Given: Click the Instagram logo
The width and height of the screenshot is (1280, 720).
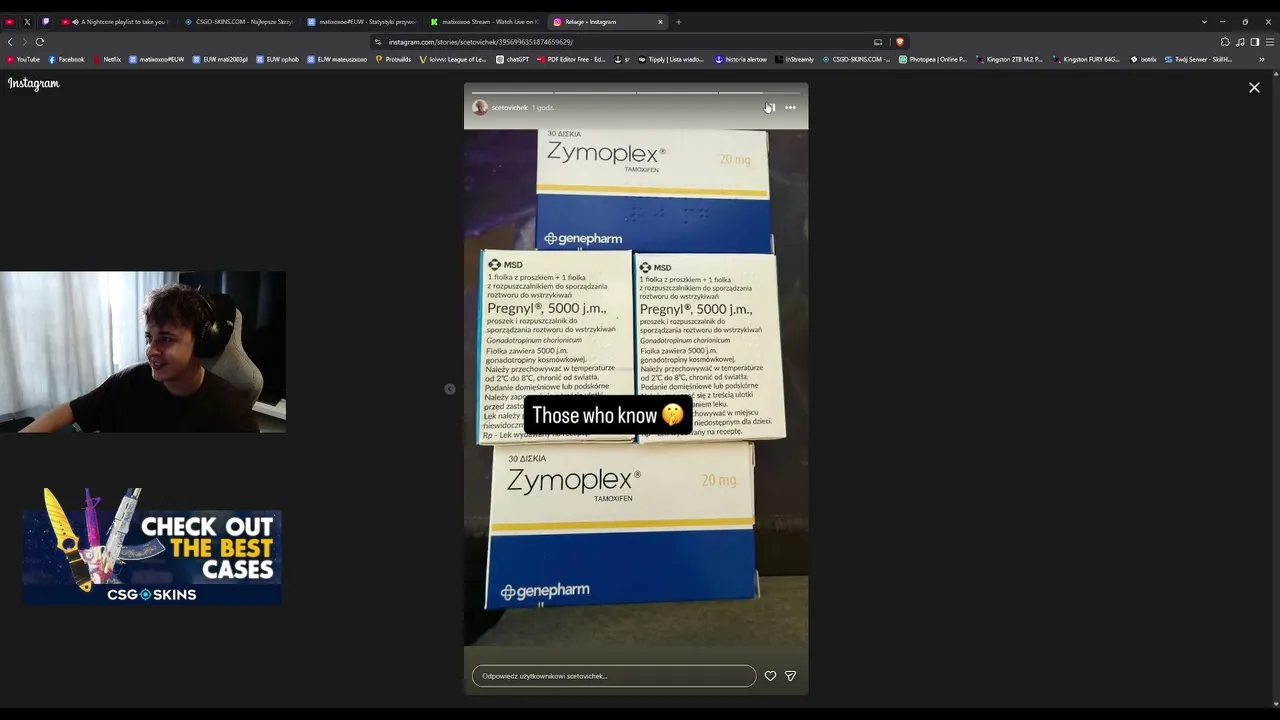Looking at the screenshot, I should [34, 84].
